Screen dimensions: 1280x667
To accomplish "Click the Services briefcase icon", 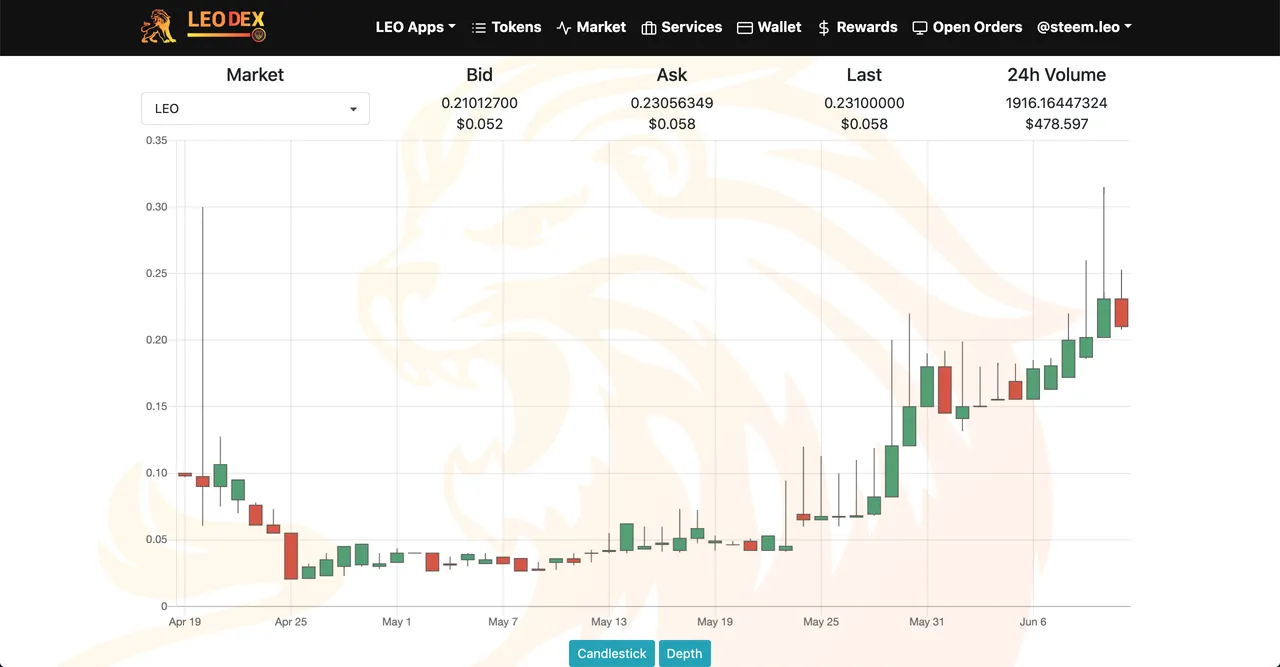I will [649, 28].
